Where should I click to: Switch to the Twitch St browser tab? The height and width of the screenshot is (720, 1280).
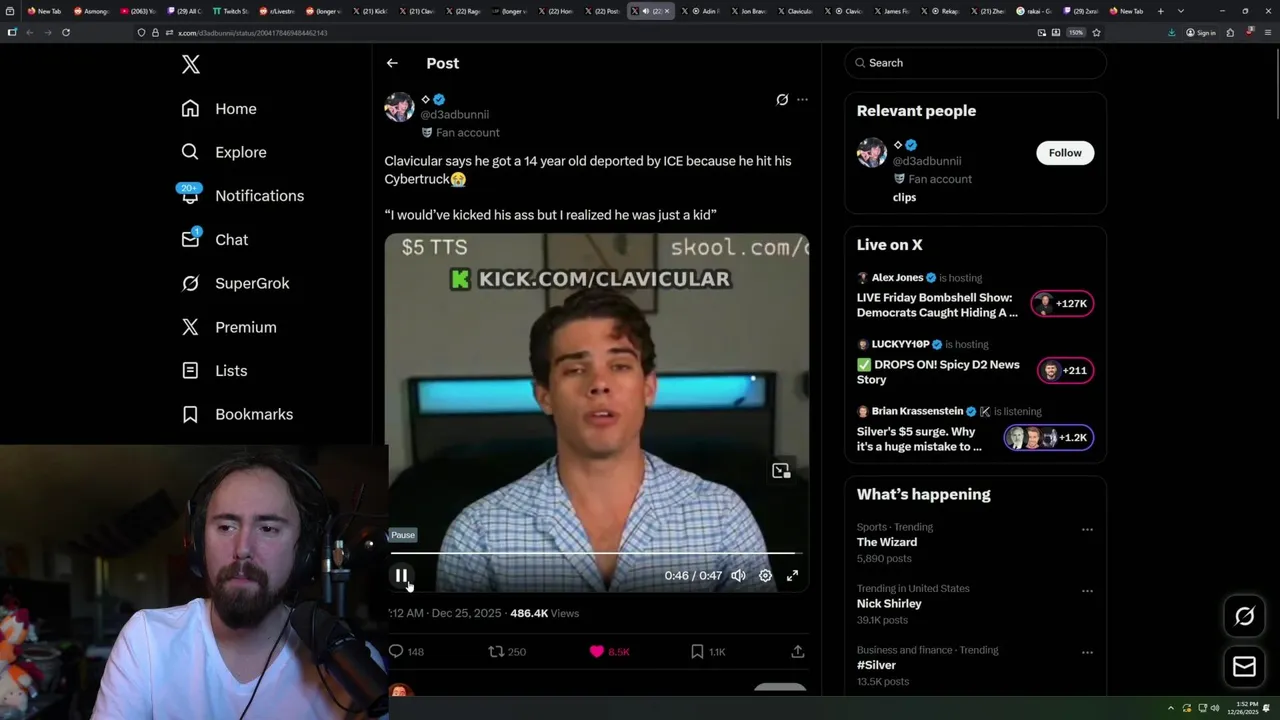point(231,11)
